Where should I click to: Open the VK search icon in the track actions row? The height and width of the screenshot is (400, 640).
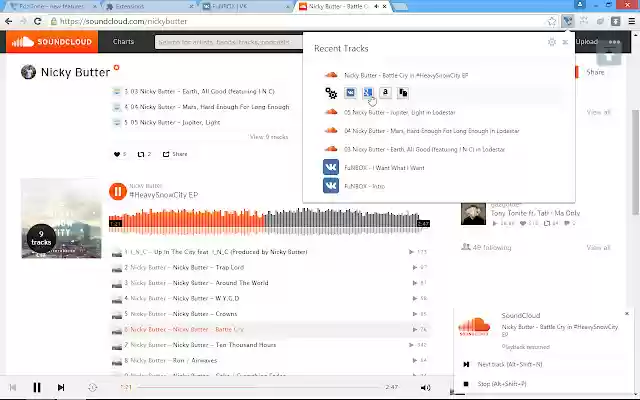(350, 93)
